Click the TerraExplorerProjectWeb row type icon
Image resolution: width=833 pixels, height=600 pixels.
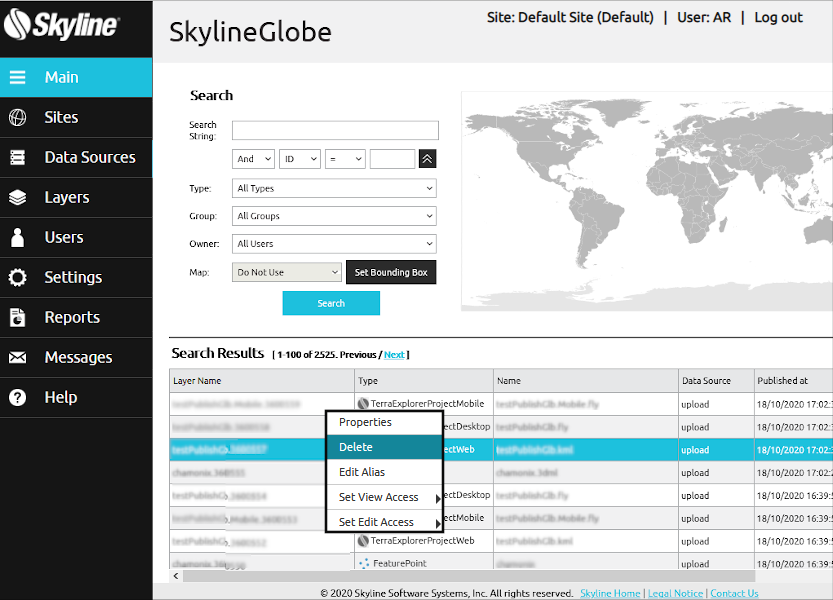[363, 540]
